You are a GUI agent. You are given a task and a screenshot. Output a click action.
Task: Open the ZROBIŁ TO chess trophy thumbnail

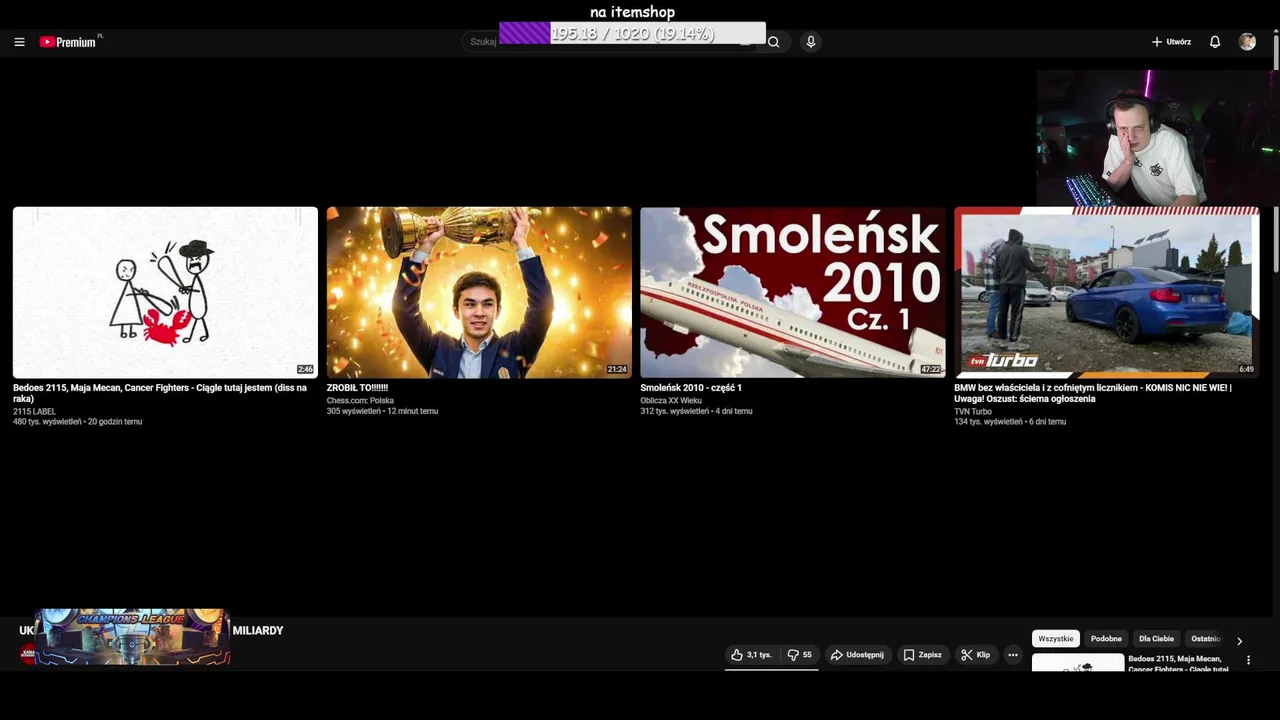479,292
